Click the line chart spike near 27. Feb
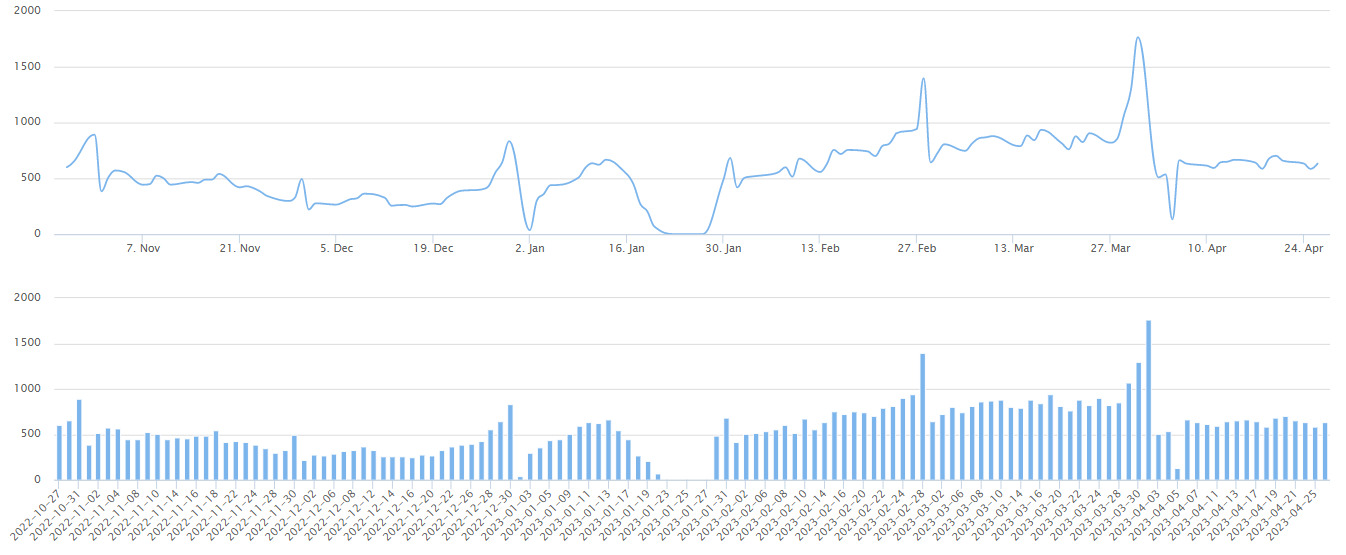Viewport: 1346px width, 555px height. coord(923,79)
